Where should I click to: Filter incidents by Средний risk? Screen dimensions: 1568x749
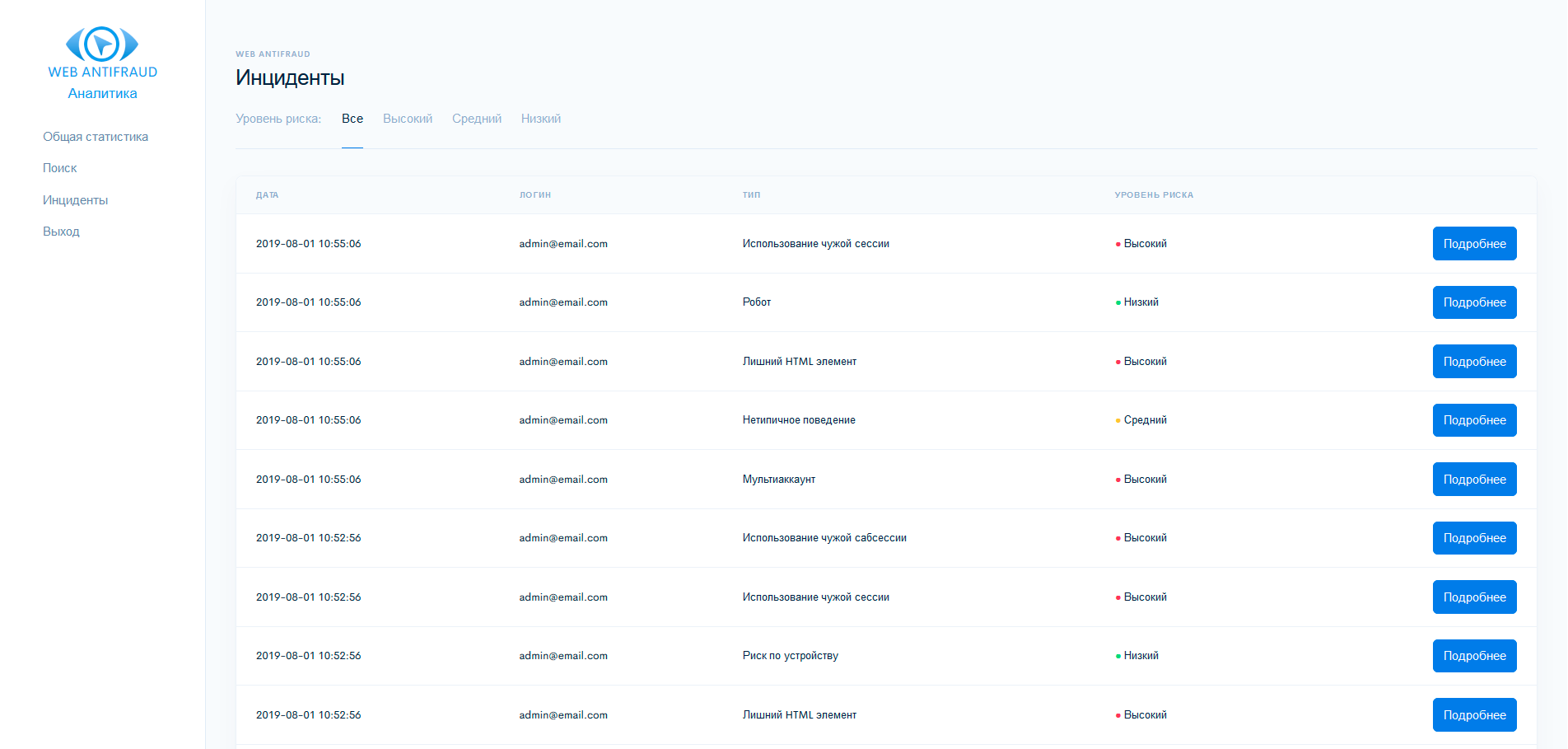[x=477, y=119]
